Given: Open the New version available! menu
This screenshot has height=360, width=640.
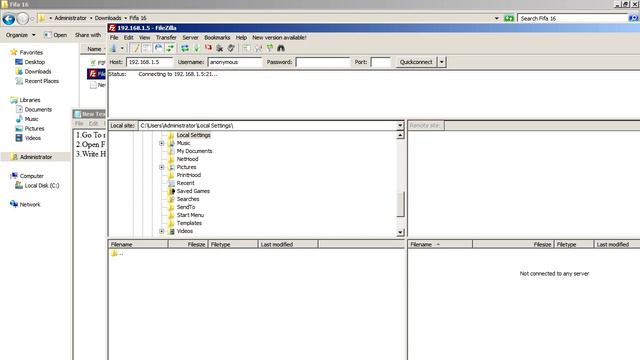Looking at the screenshot, I should coord(279,37).
